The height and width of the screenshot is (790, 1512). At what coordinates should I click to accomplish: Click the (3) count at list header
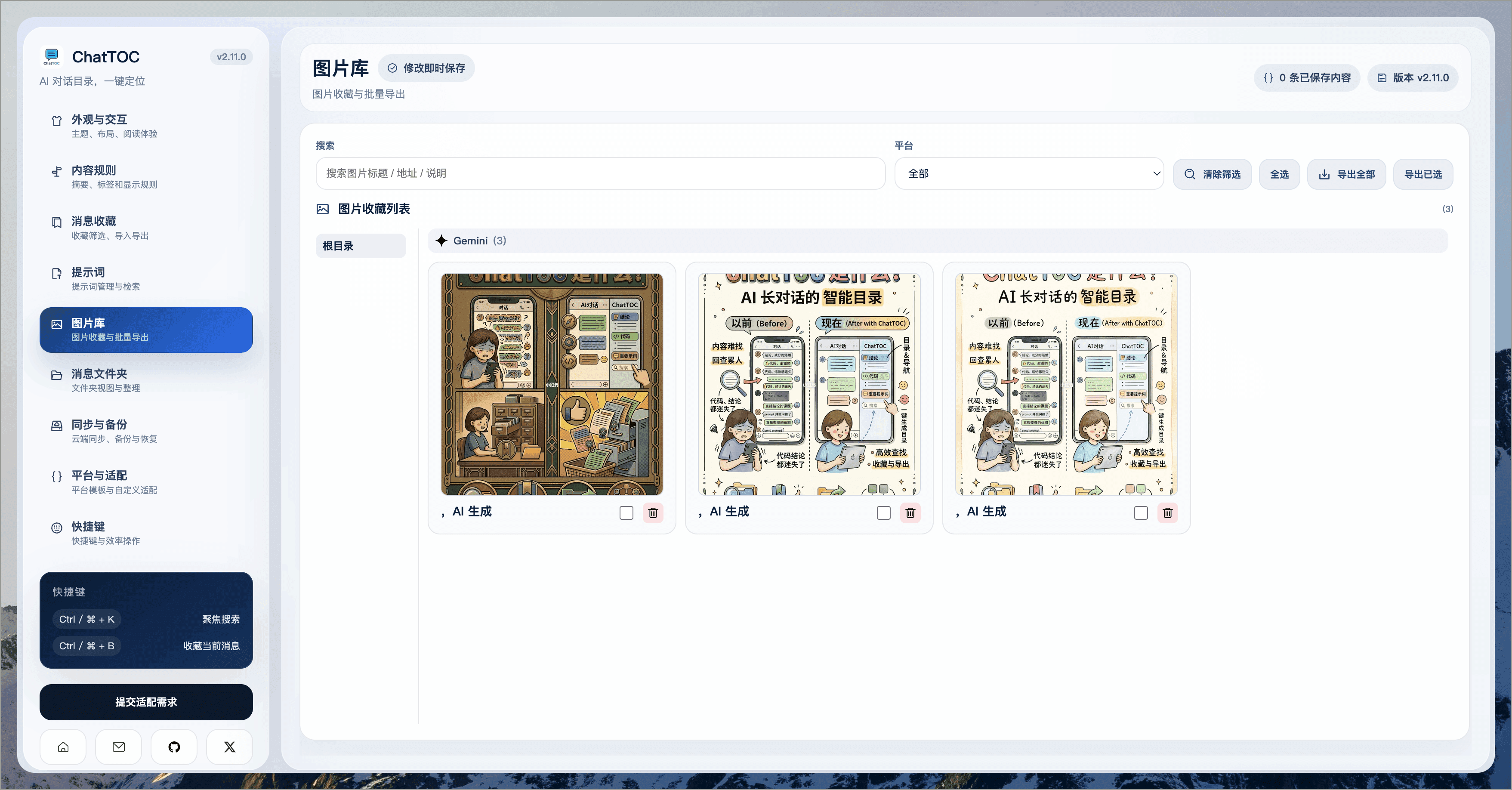point(1447,209)
